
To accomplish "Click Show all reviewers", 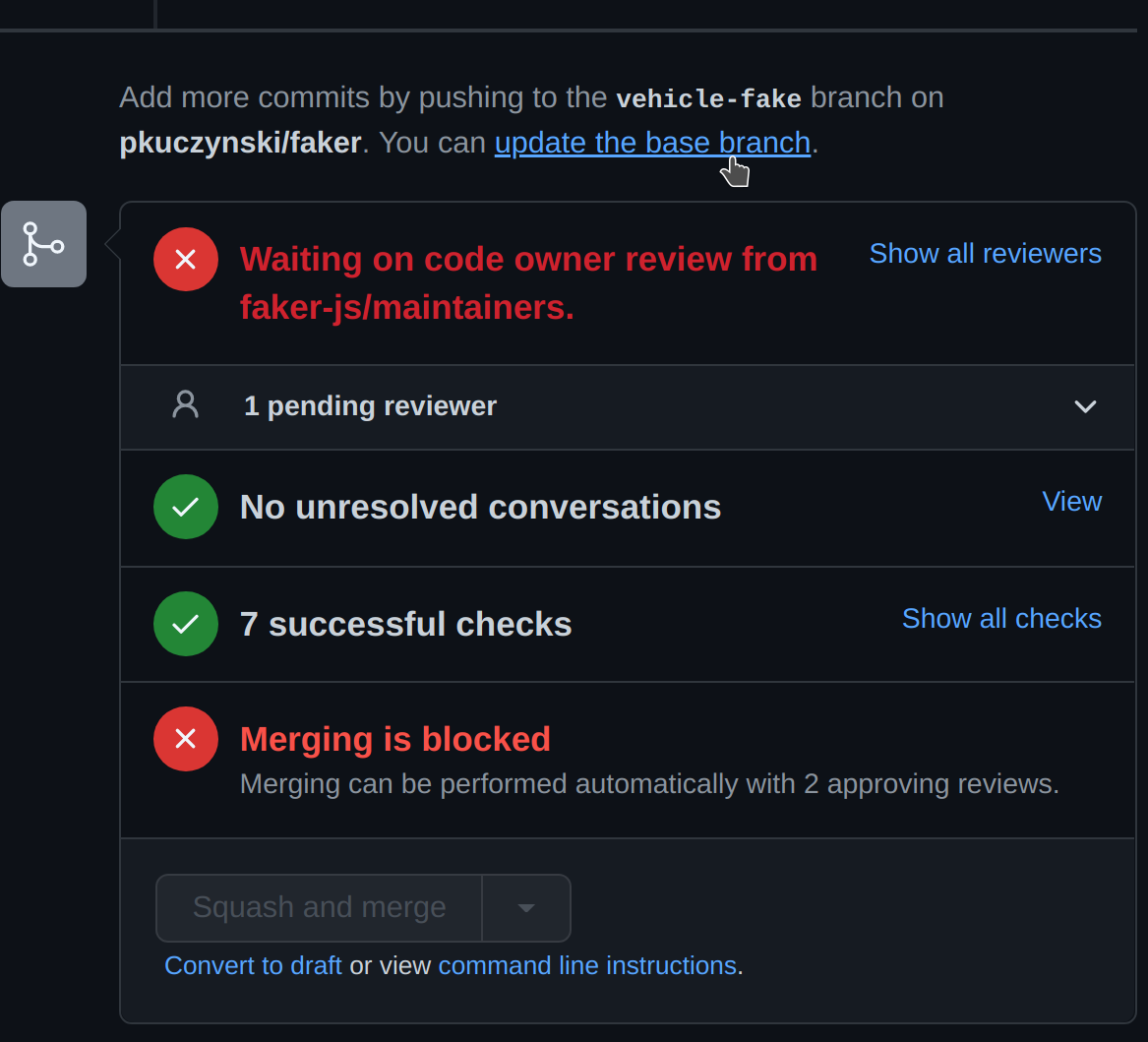I will pos(984,253).
